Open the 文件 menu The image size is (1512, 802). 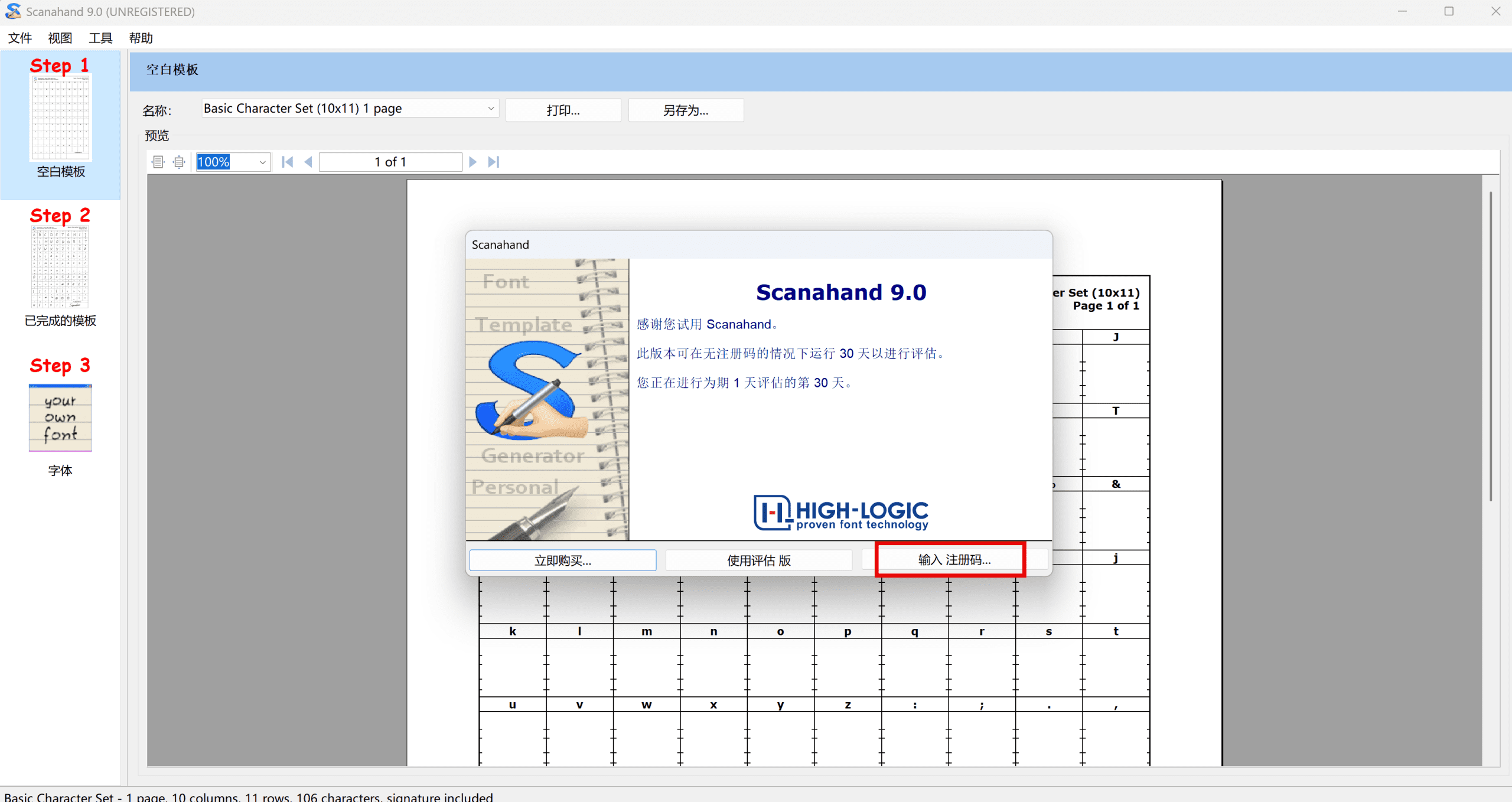[19, 38]
